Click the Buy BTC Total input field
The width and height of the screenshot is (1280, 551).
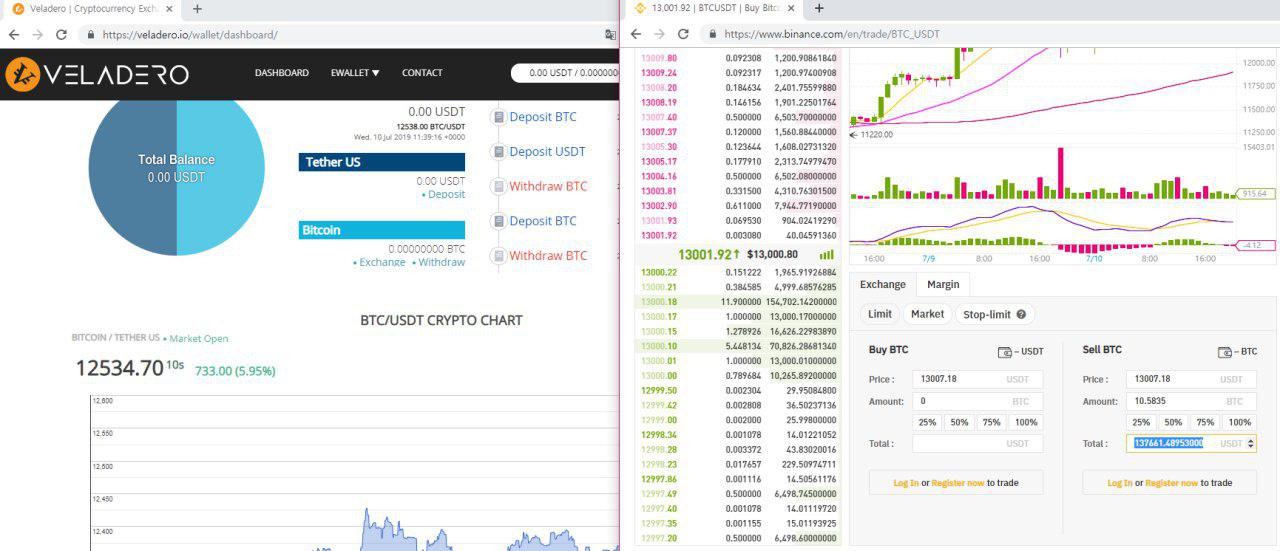978,443
